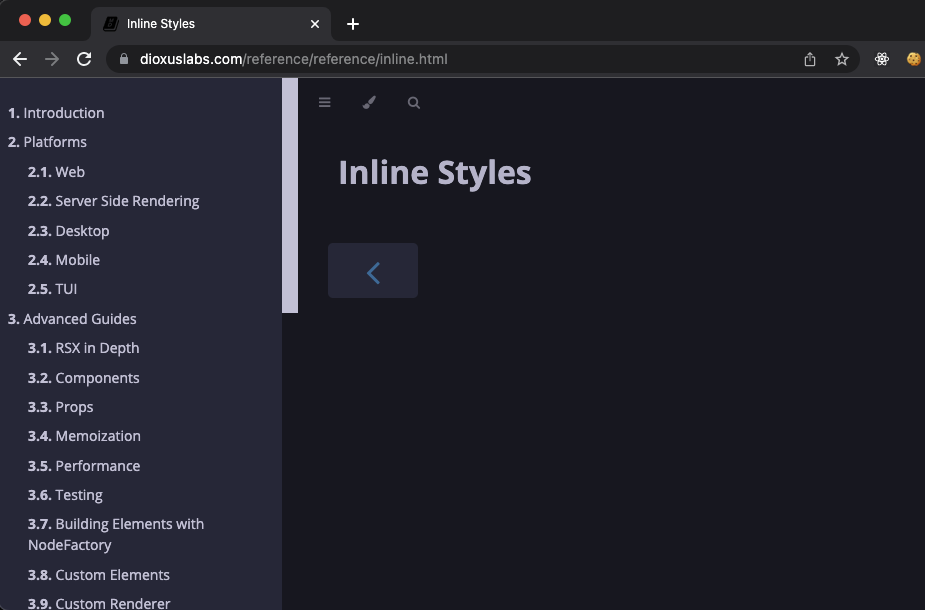Switch to the Inline Styles browser tab
Image resolution: width=925 pixels, height=610 pixels.
170,24
